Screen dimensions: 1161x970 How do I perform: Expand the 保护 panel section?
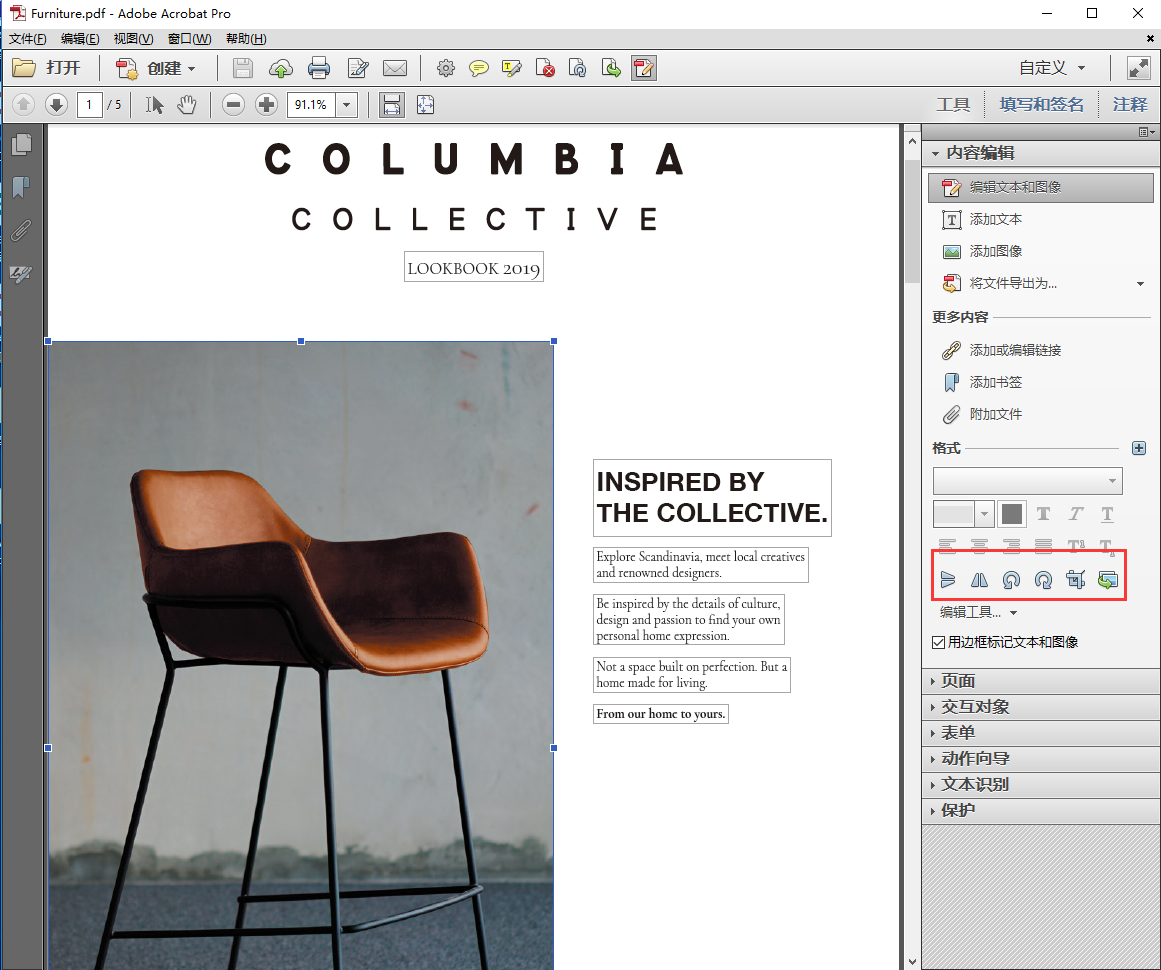coord(958,810)
